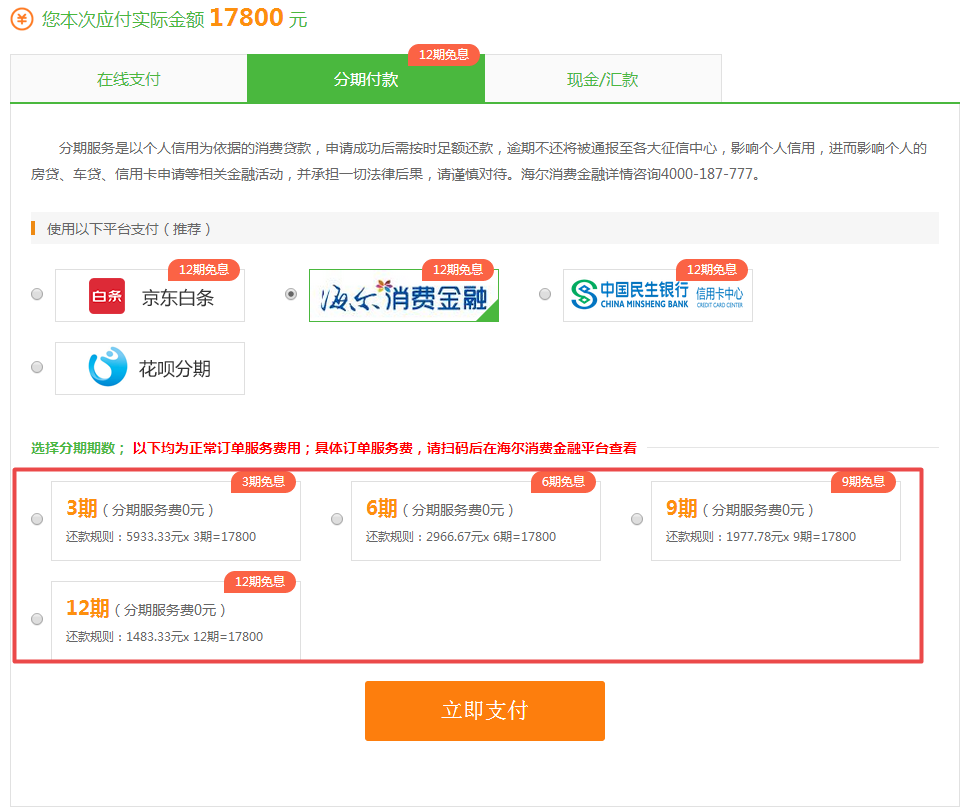Click the Haier consumer finance logo

(403, 297)
